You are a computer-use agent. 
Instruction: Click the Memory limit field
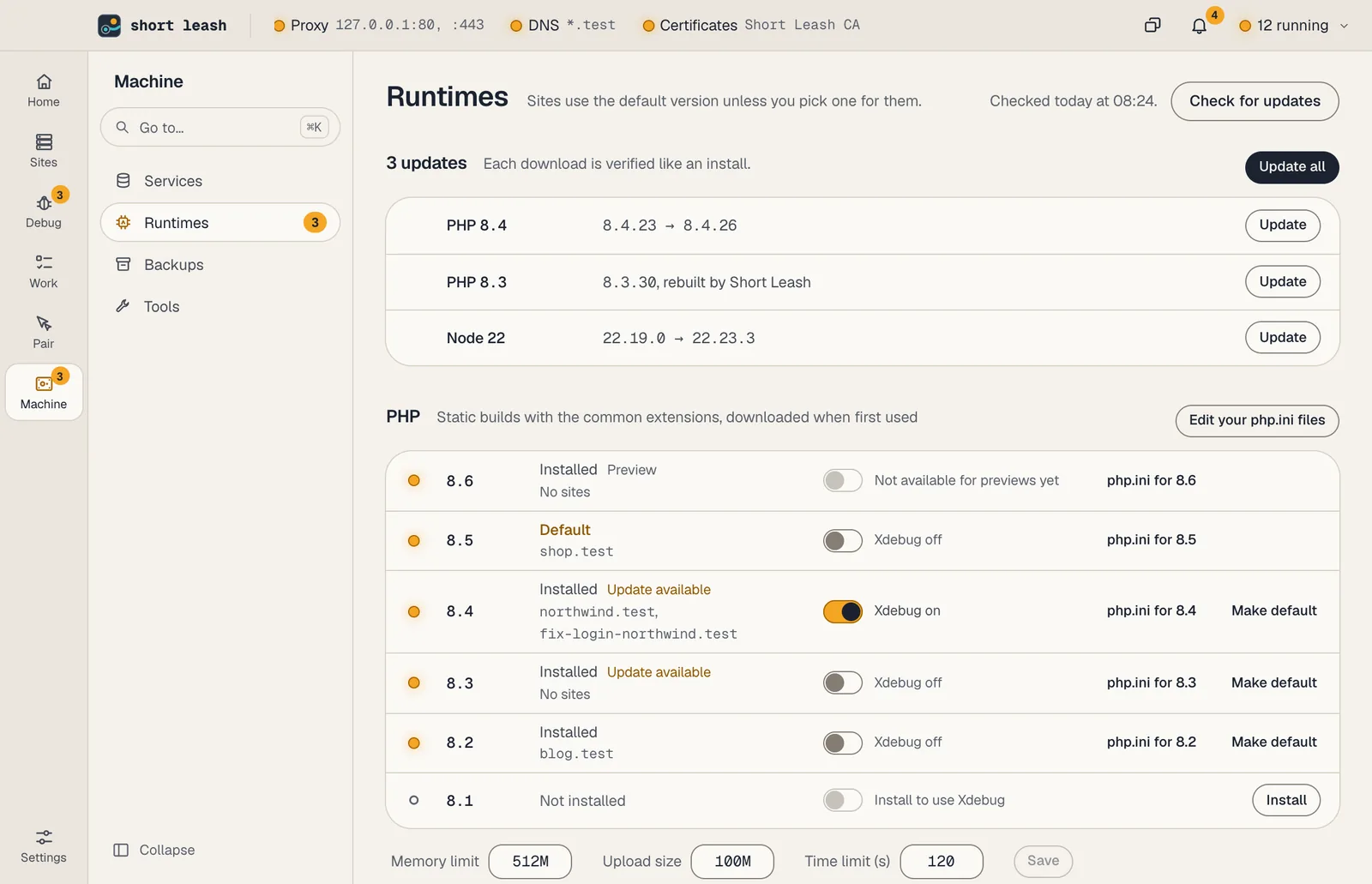(530, 862)
